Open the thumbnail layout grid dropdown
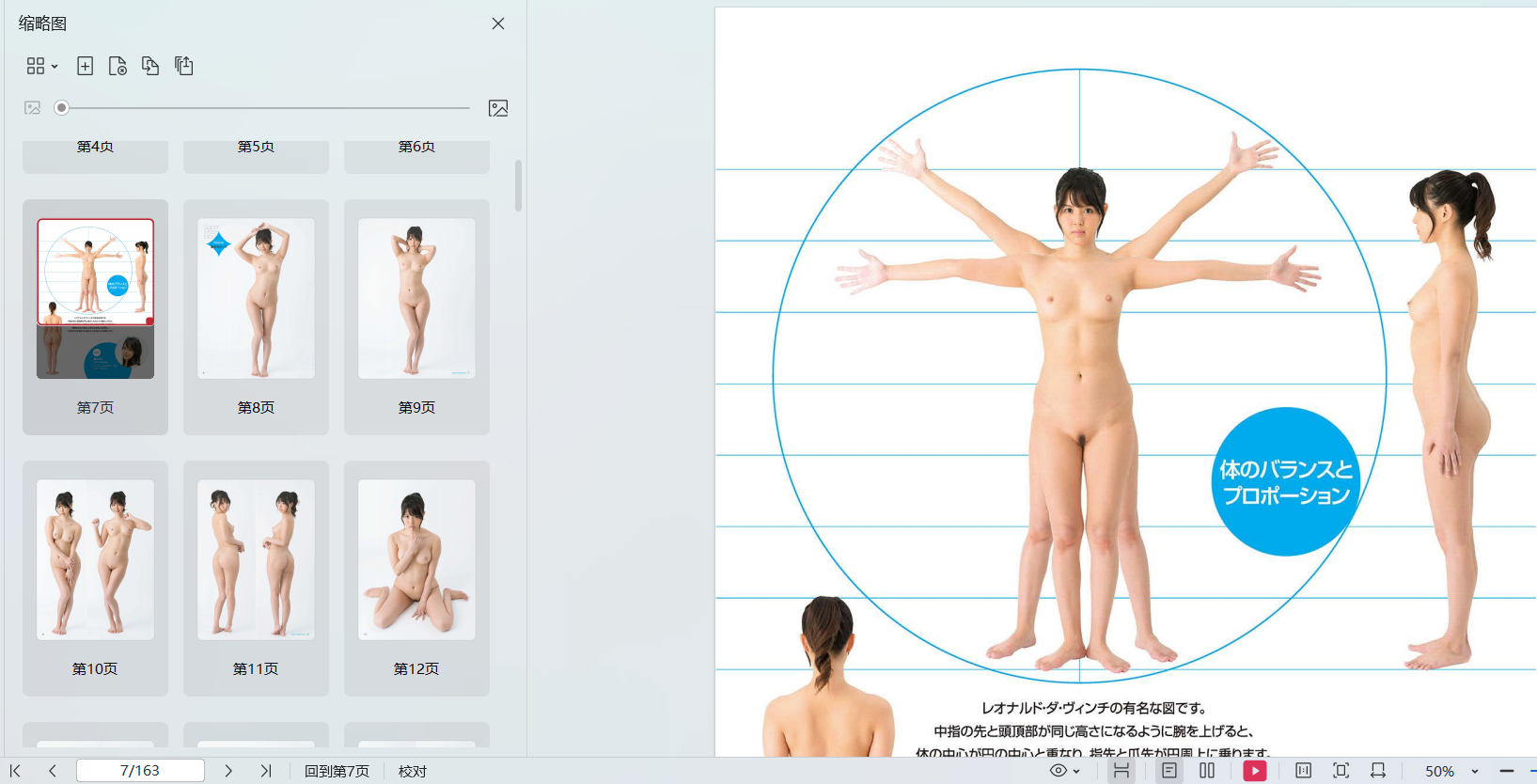Image resolution: width=1537 pixels, height=784 pixels. (41, 66)
